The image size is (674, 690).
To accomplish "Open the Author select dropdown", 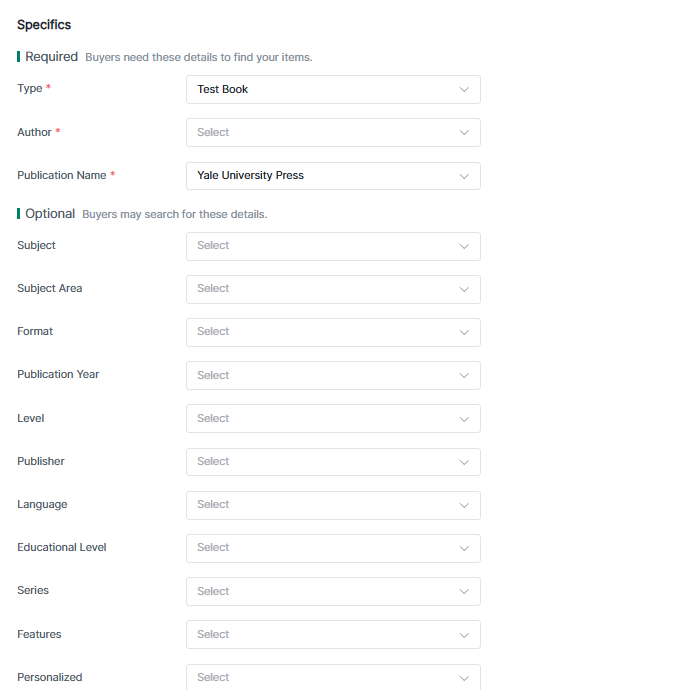I will tap(332, 132).
